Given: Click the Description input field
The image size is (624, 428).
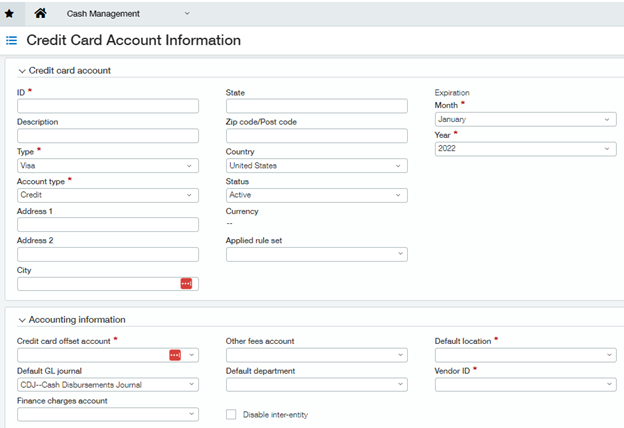Looking at the screenshot, I should (x=108, y=136).
